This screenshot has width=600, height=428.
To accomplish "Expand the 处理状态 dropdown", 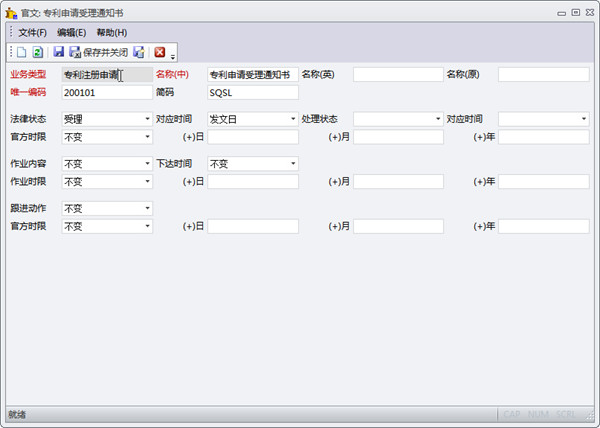I will pos(438,119).
